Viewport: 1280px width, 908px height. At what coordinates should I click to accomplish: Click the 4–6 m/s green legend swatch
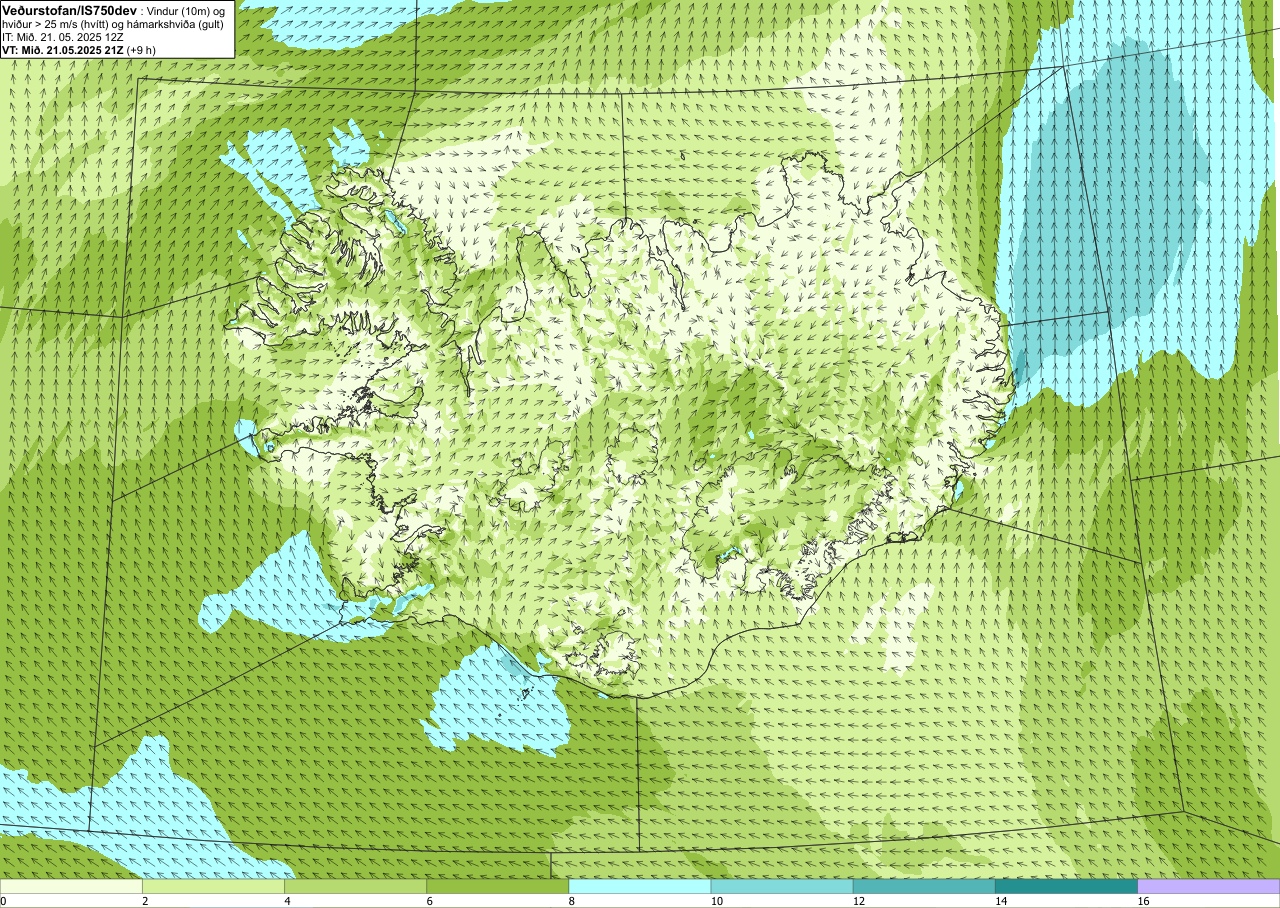pyautogui.click(x=355, y=886)
